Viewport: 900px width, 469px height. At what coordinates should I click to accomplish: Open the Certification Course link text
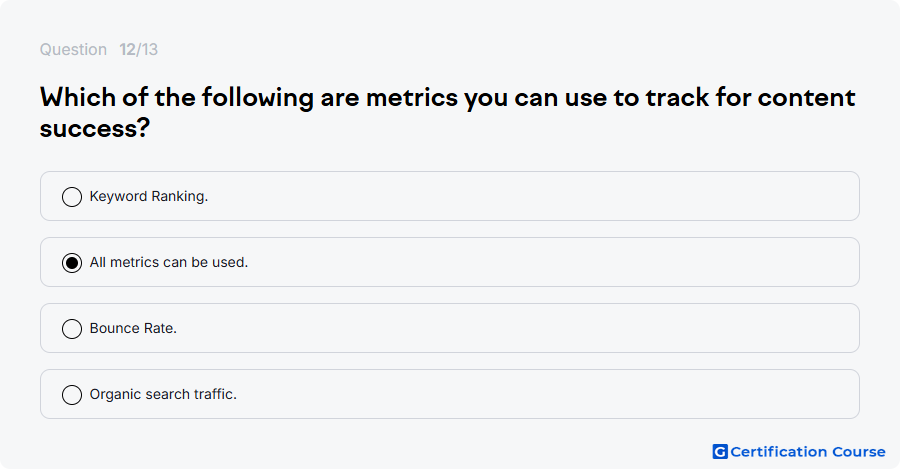pyautogui.click(x=808, y=452)
